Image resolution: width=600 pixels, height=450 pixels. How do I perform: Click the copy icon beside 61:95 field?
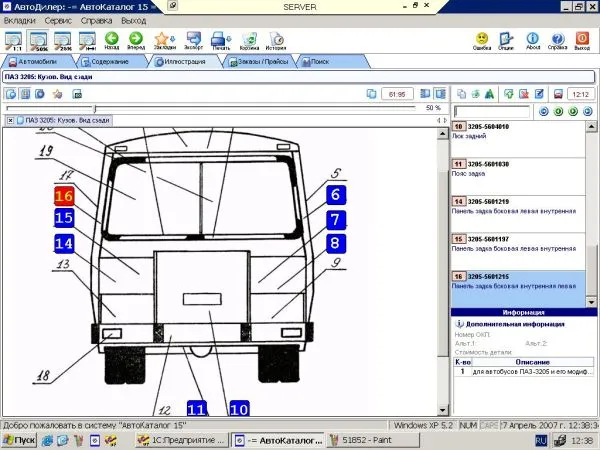coord(371,94)
